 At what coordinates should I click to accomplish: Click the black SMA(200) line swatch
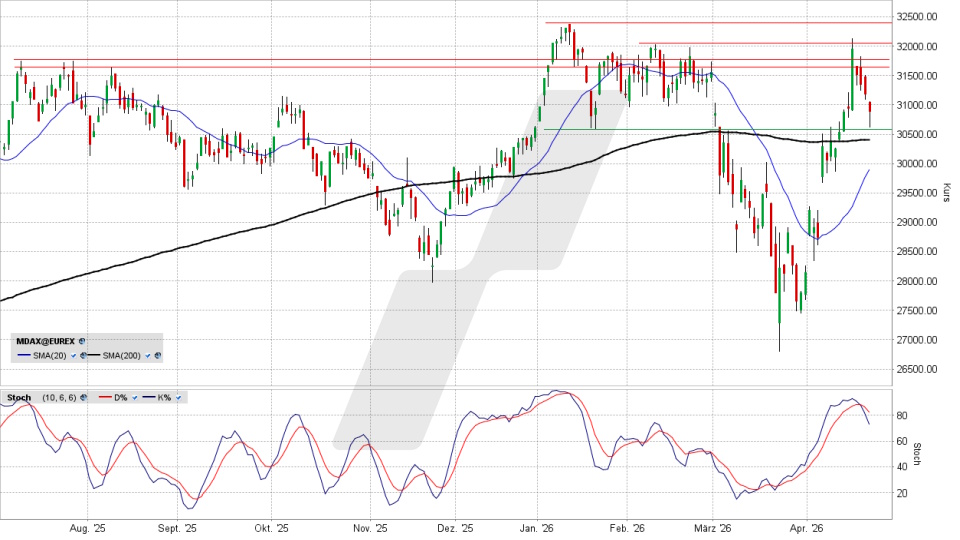(94, 355)
